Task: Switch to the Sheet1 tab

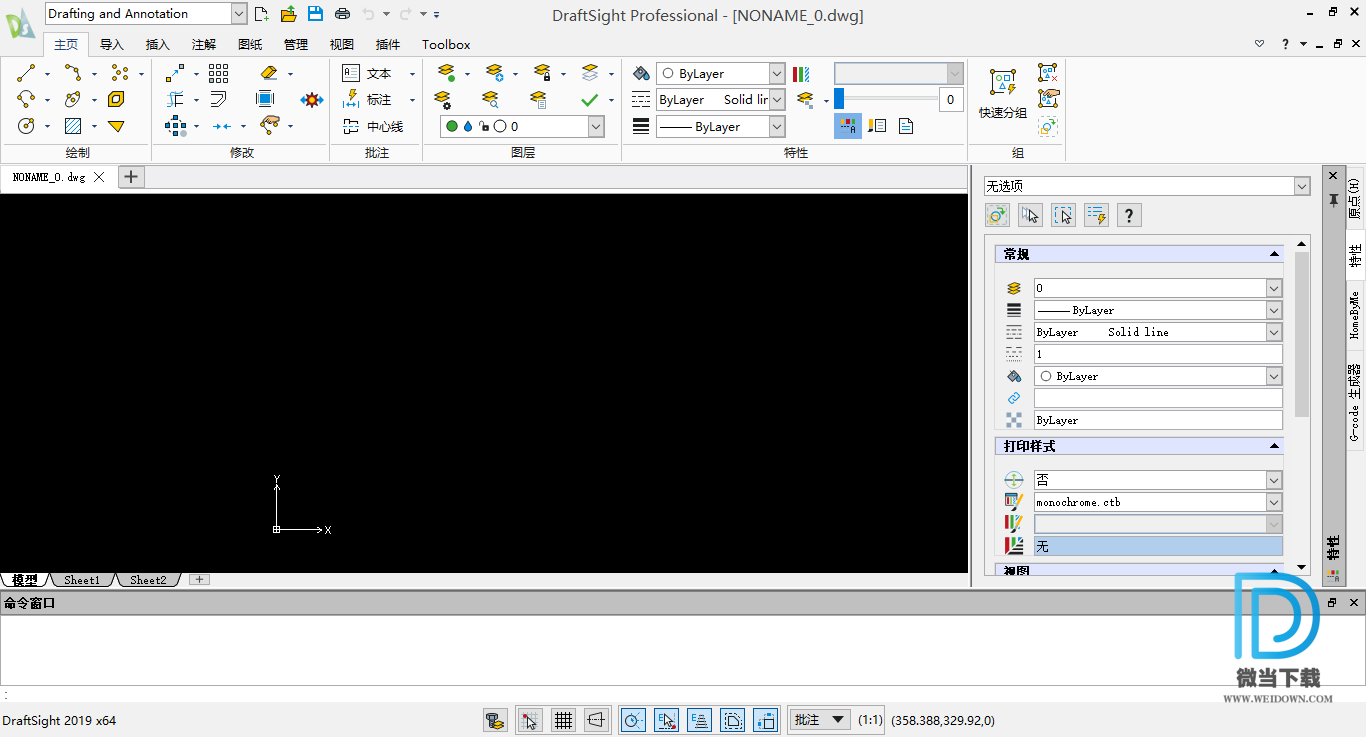Action: click(81, 580)
